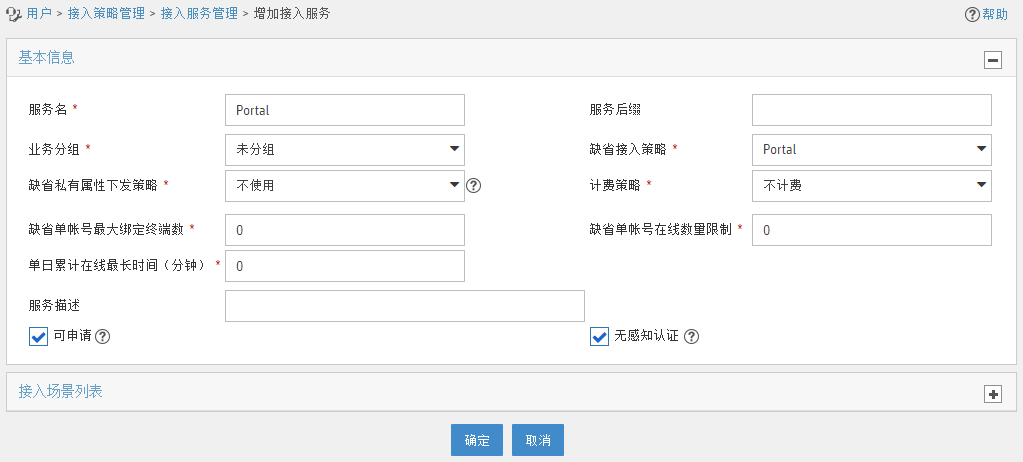Go to 用户 in breadcrumb
The width and height of the screenshot is (1023, 462).
tap(39, 14)
